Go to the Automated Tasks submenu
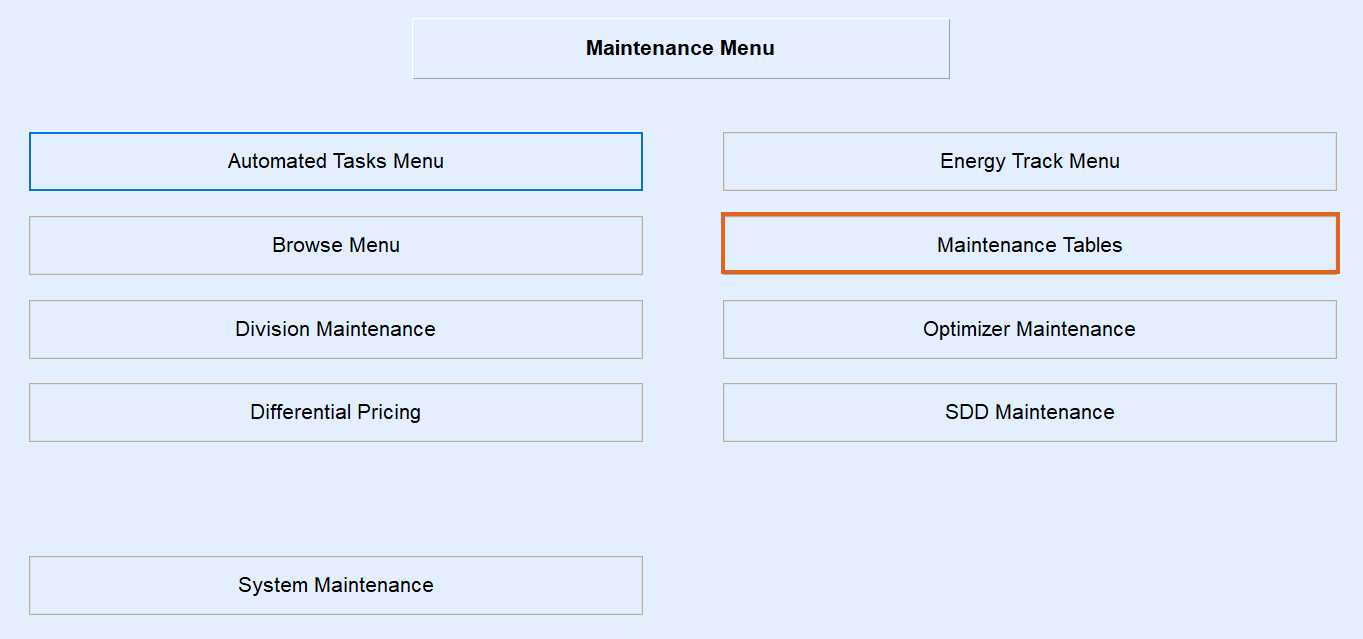This screenshot has height=639, width=1363. coord(335,161)
